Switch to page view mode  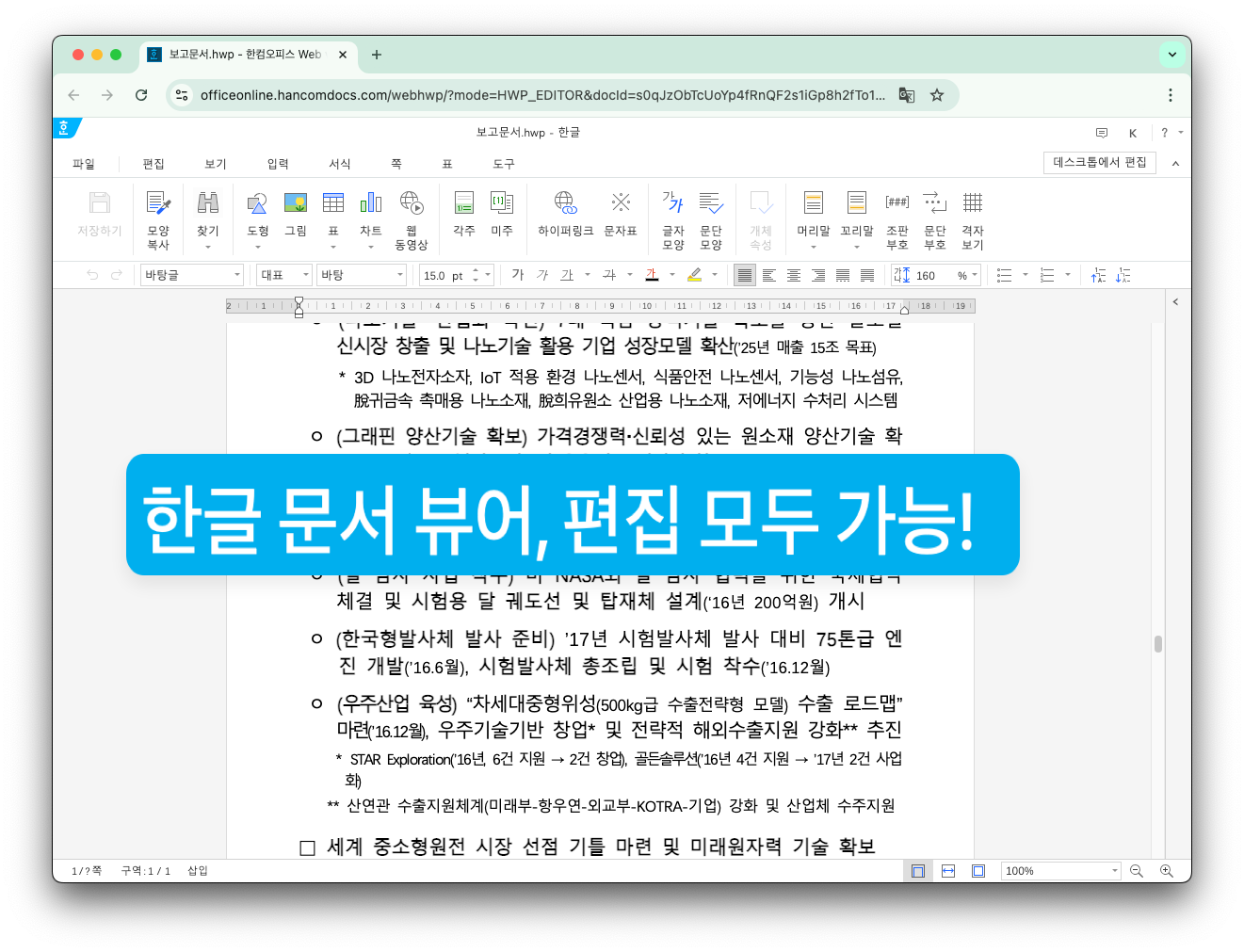(918, 871)
